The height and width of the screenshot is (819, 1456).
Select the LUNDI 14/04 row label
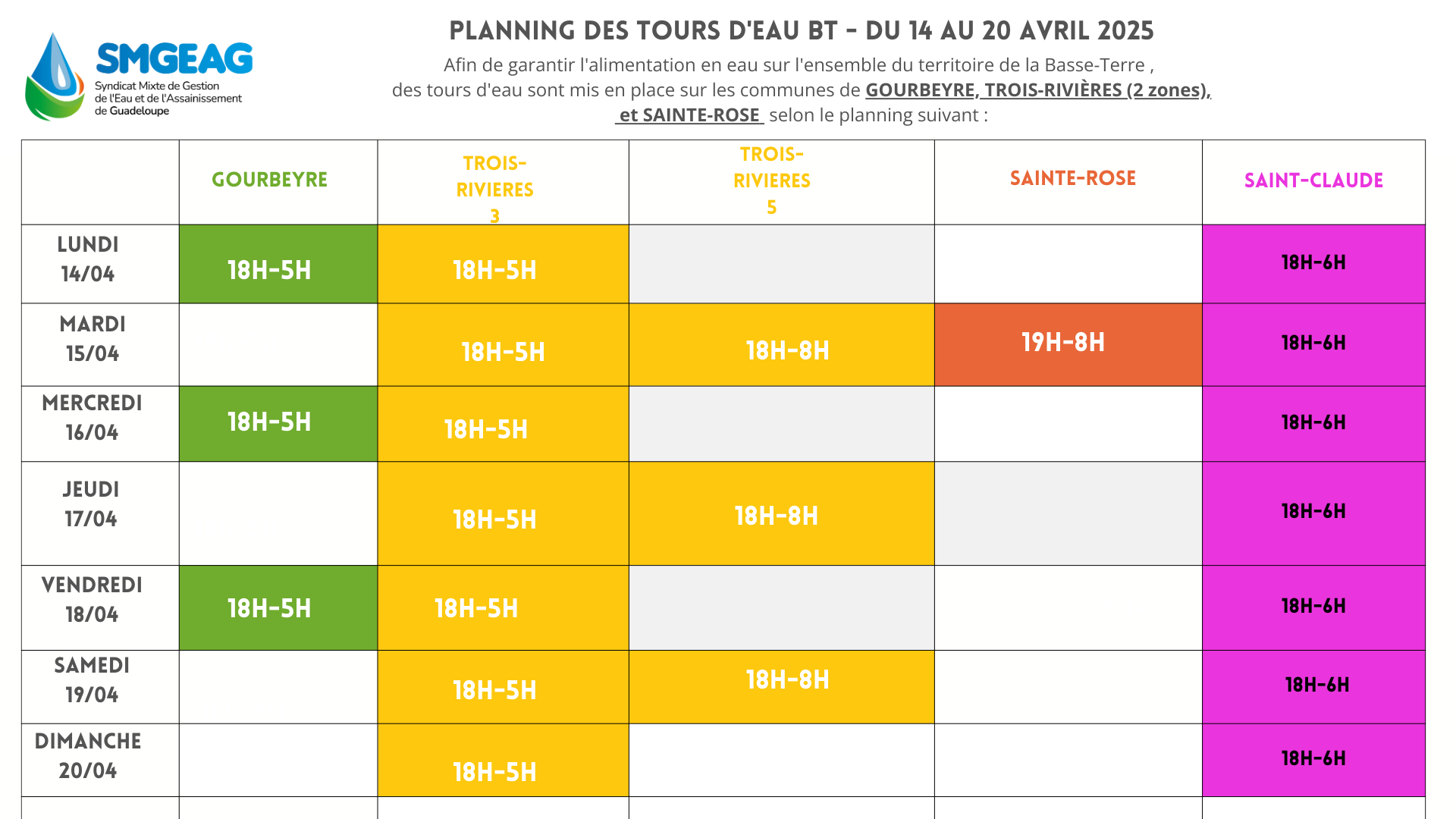tap(88, 259)
